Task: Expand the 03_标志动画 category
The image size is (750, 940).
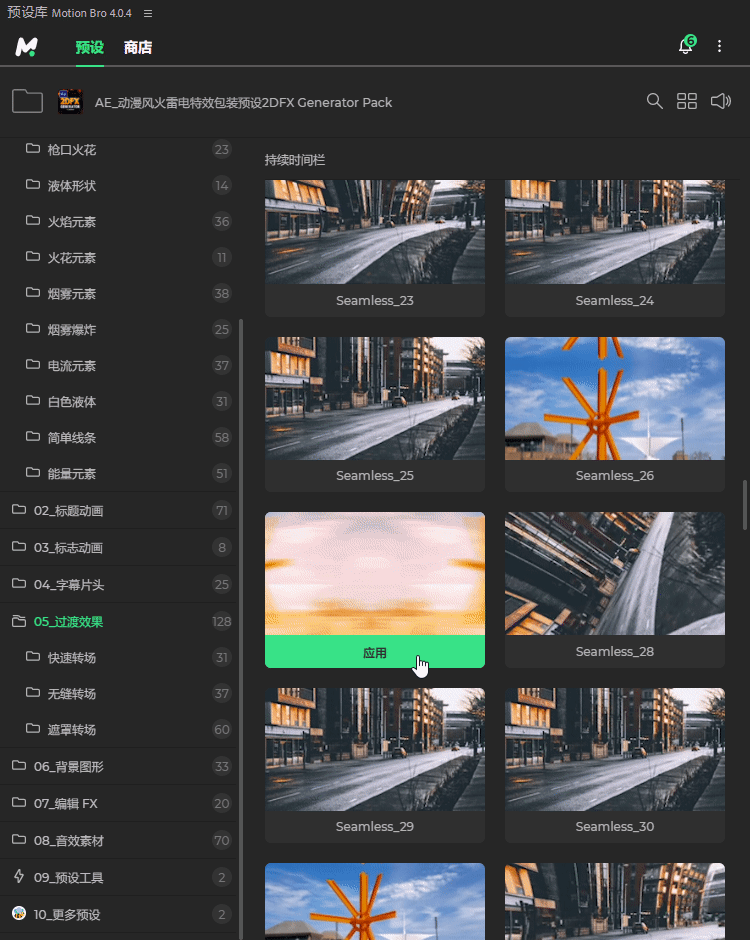Action: 119,547
